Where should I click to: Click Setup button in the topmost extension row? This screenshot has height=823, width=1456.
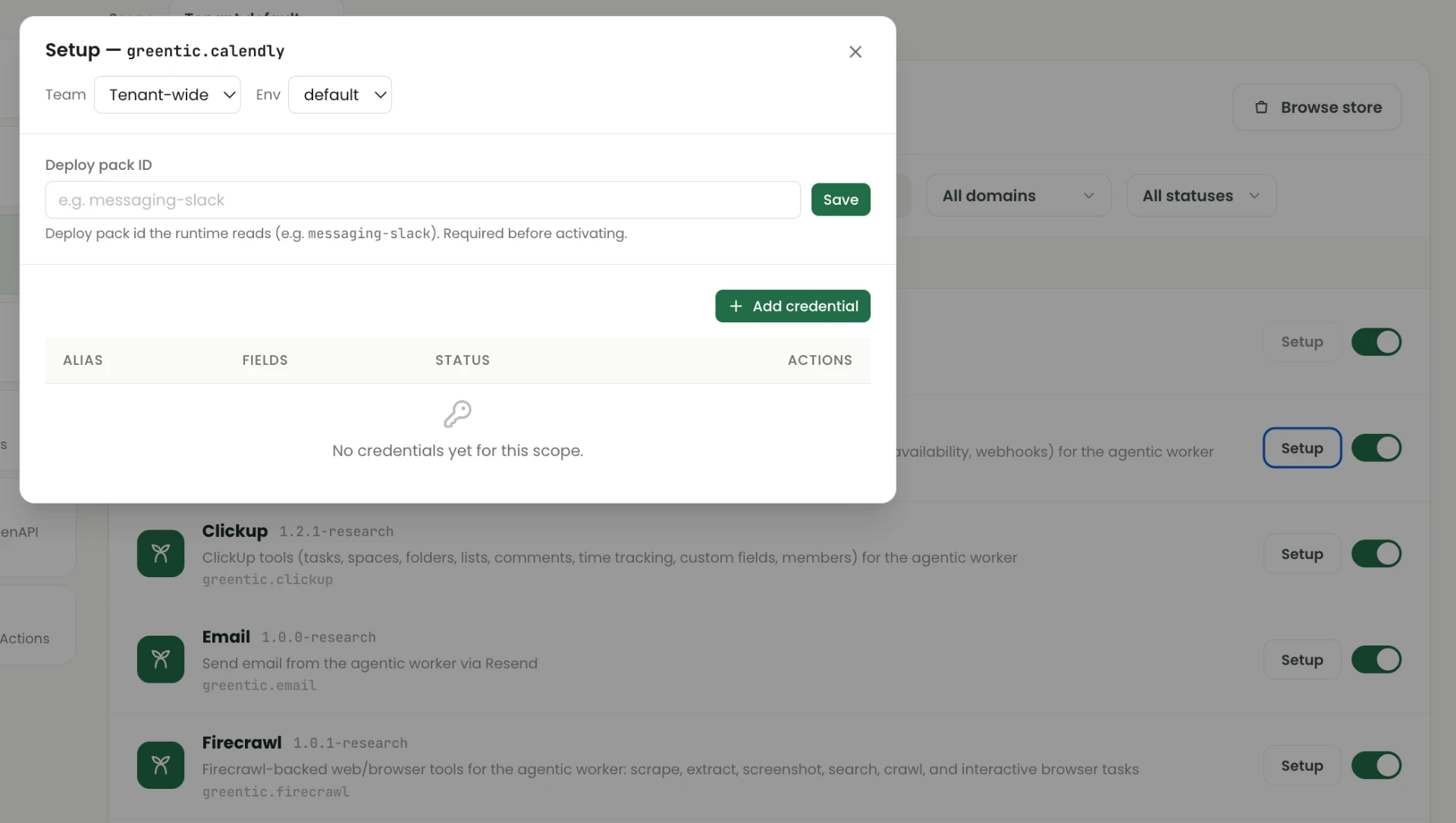pyautogui.click(x=1302, y=342)
